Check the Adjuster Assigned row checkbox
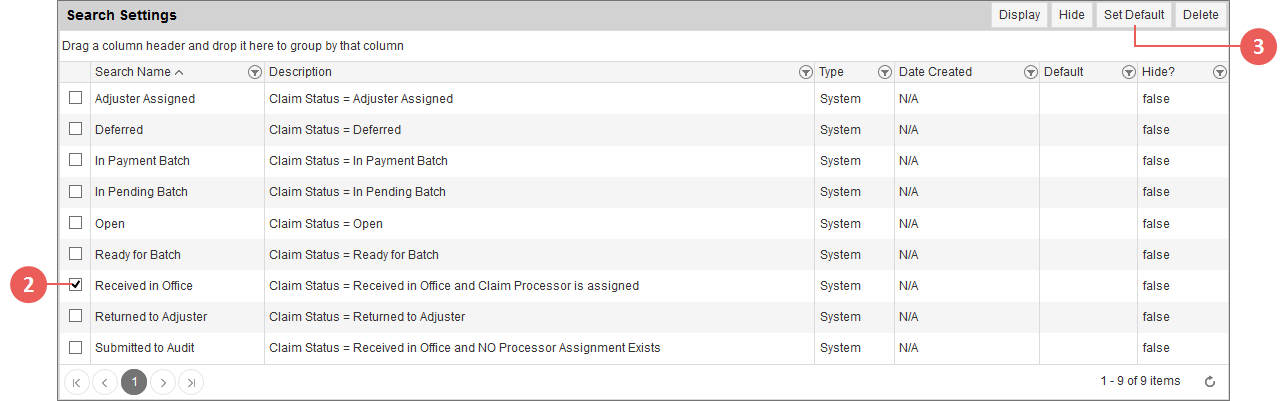 [75, 99]
